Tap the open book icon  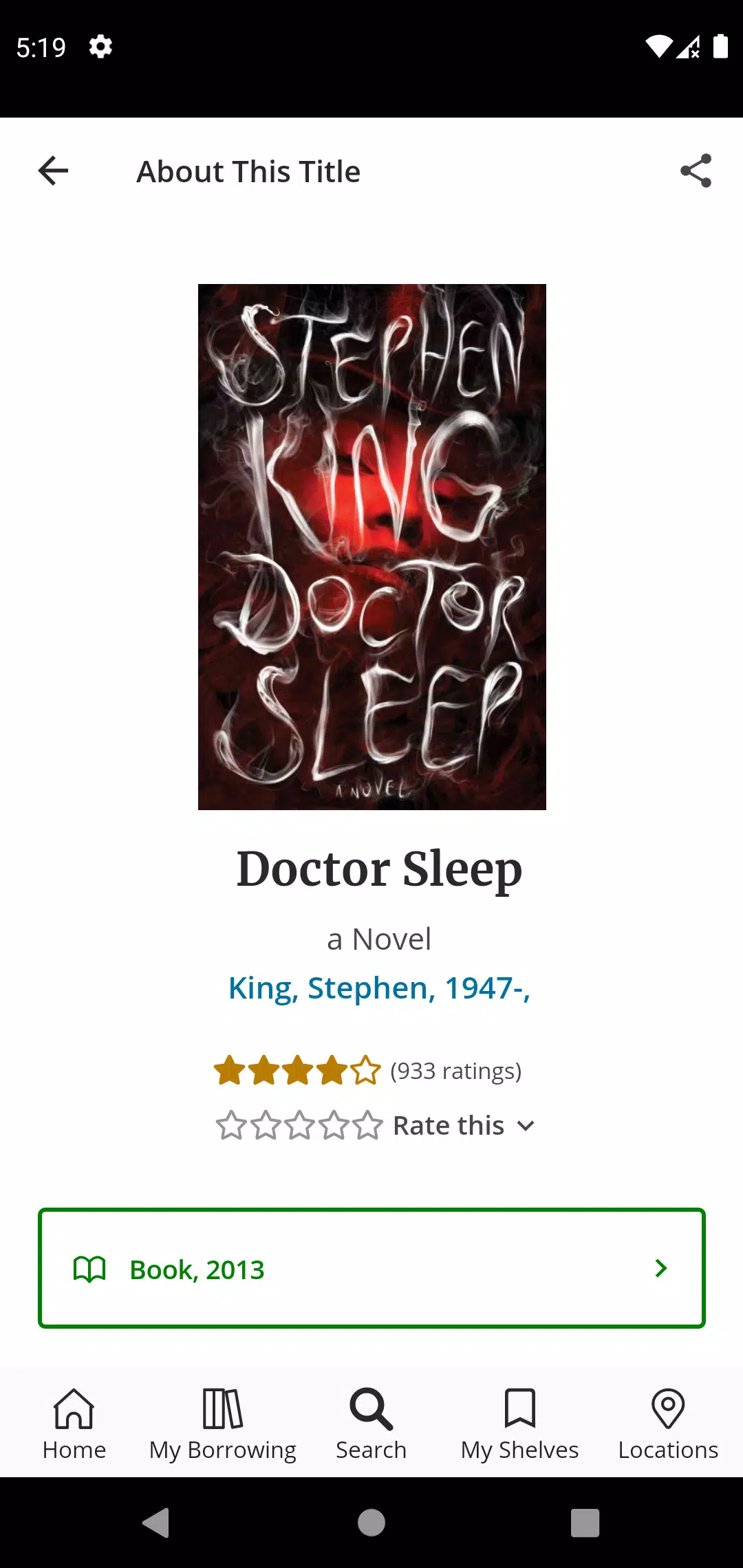click(x=89, y=1269)
